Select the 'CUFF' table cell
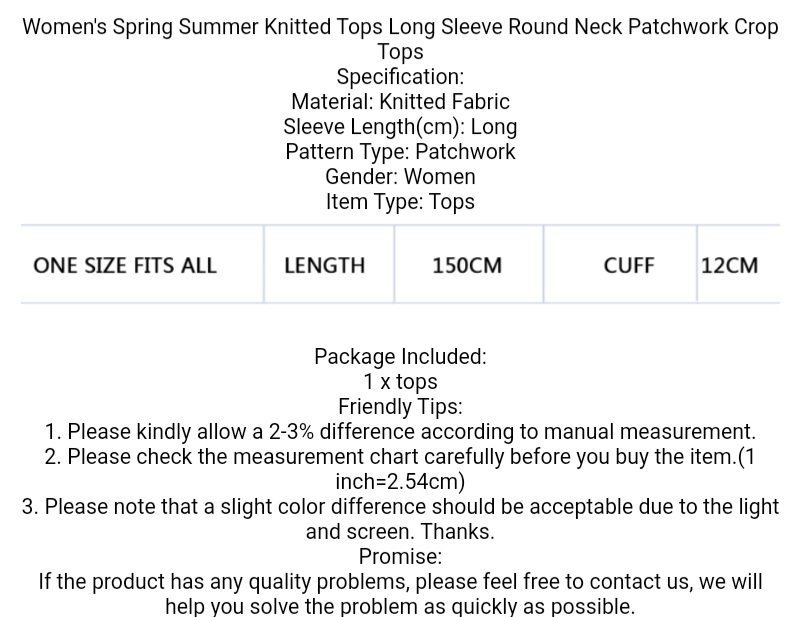The width and height of the screenshot is (800, 617). click(x=629, y=266)
